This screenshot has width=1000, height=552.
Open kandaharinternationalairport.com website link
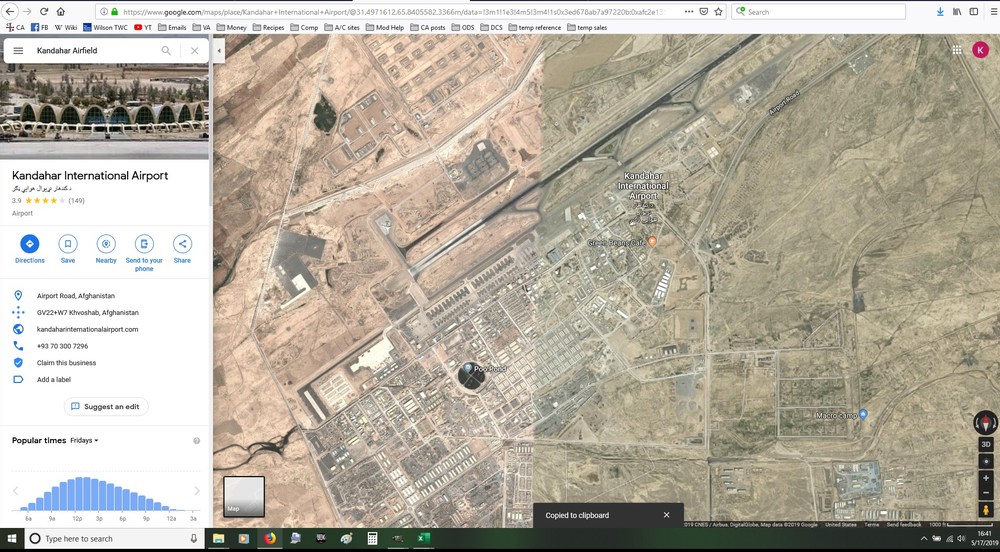click(87, 330)
